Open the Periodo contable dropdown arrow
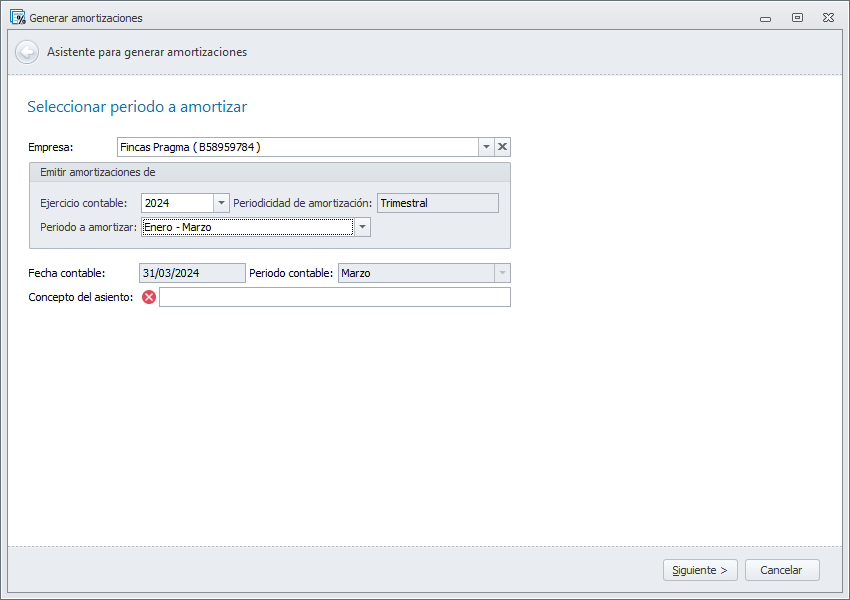850x600 pixels. [502, 273]
